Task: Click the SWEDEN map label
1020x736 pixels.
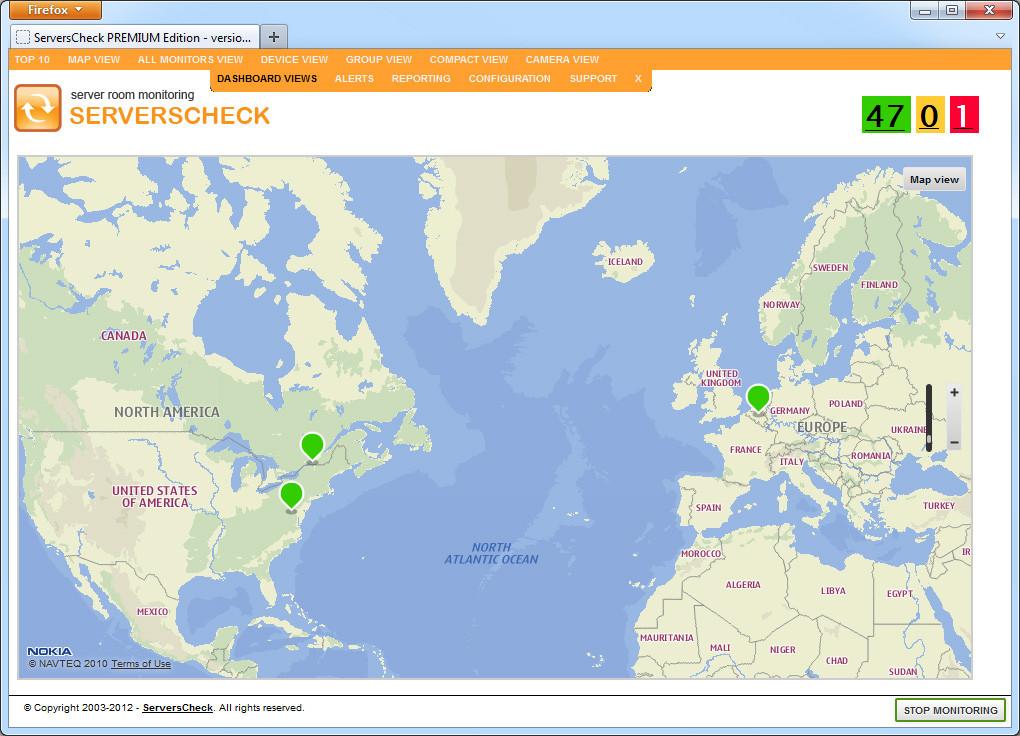Action: point(830,267)
